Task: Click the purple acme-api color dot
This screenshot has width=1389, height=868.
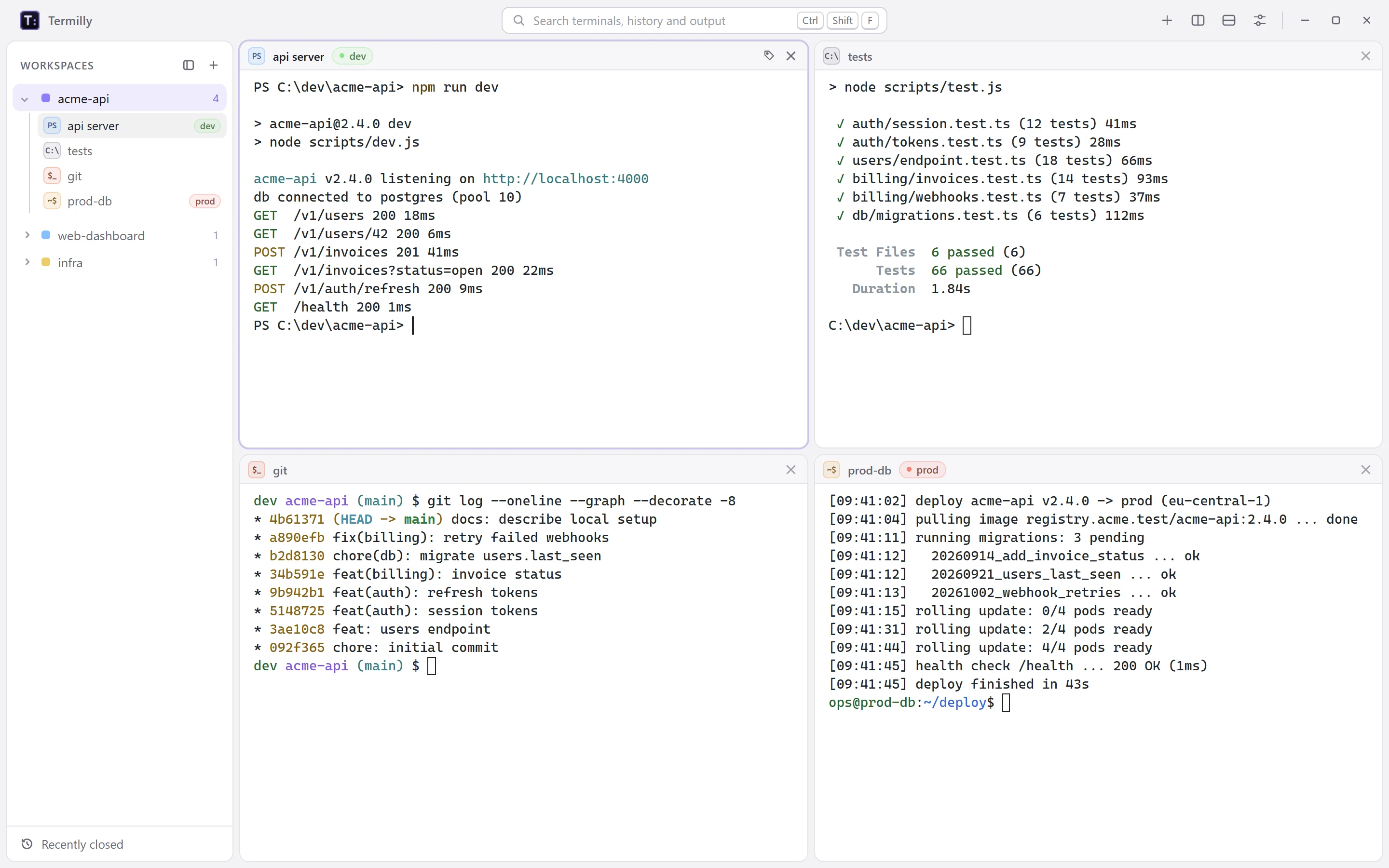Action: pyautogui.click(x=46, y=98)
